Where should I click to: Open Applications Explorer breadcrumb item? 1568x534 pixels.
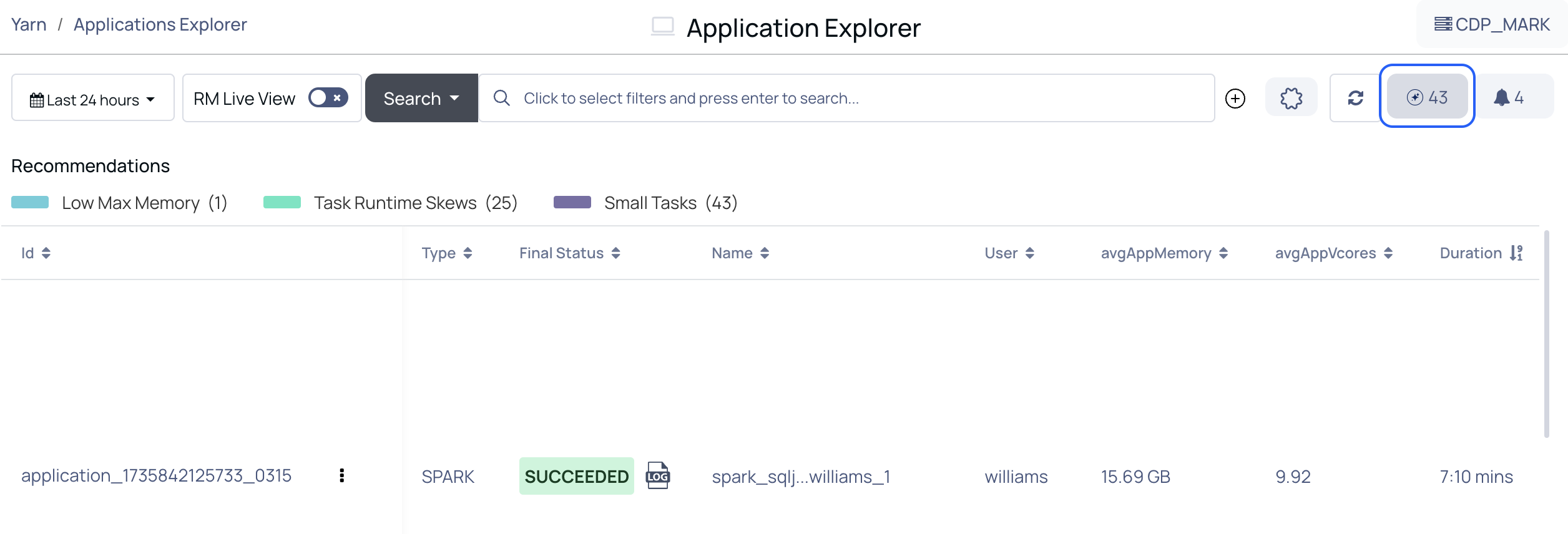coord(160,24)
